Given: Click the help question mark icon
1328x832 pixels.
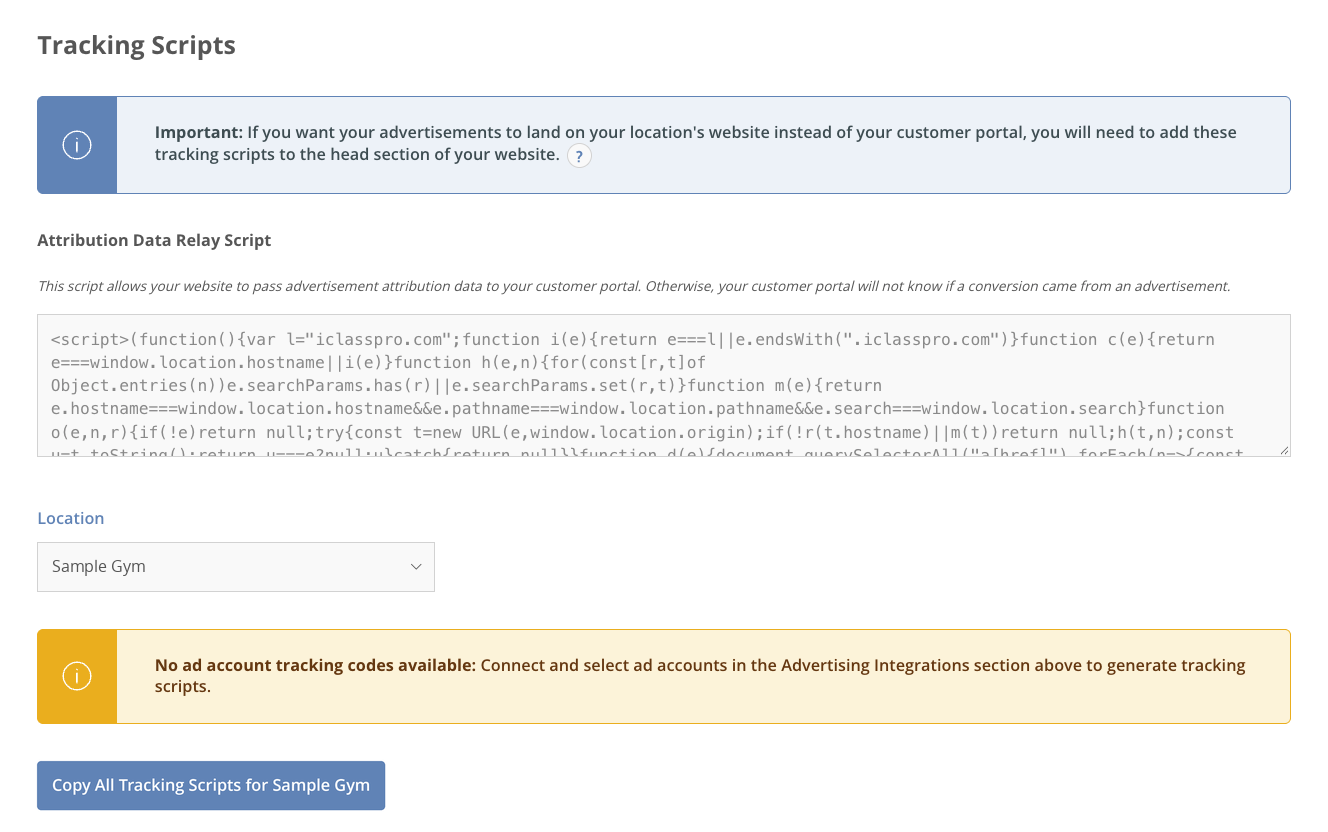Looking at the screenshot, I should (x=579, y=156).
